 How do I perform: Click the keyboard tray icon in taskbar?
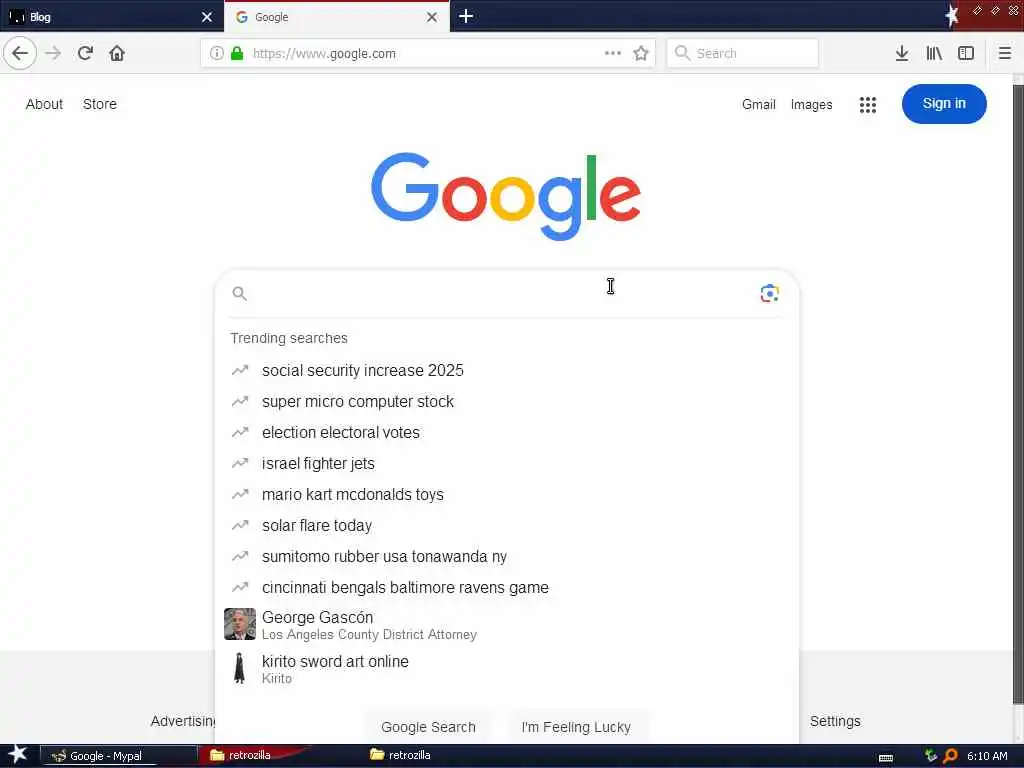[886, 758]
